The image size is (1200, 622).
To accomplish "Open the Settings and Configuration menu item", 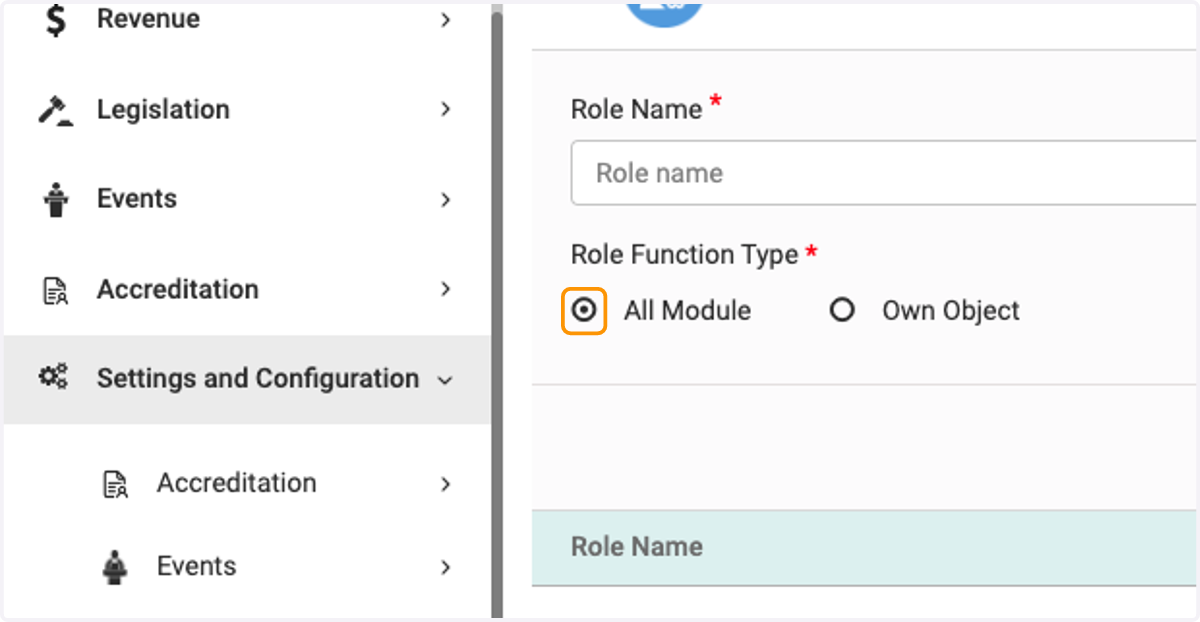I will click(247, 379).
